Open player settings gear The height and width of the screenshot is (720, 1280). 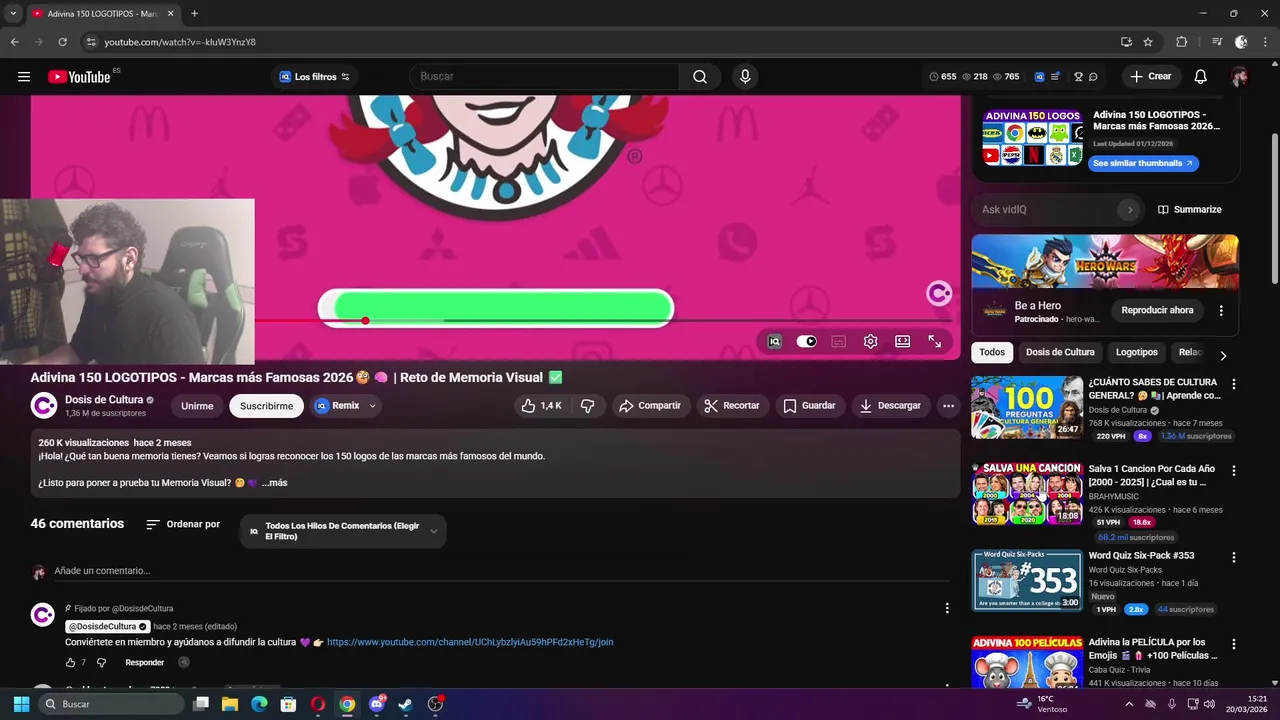871,341
